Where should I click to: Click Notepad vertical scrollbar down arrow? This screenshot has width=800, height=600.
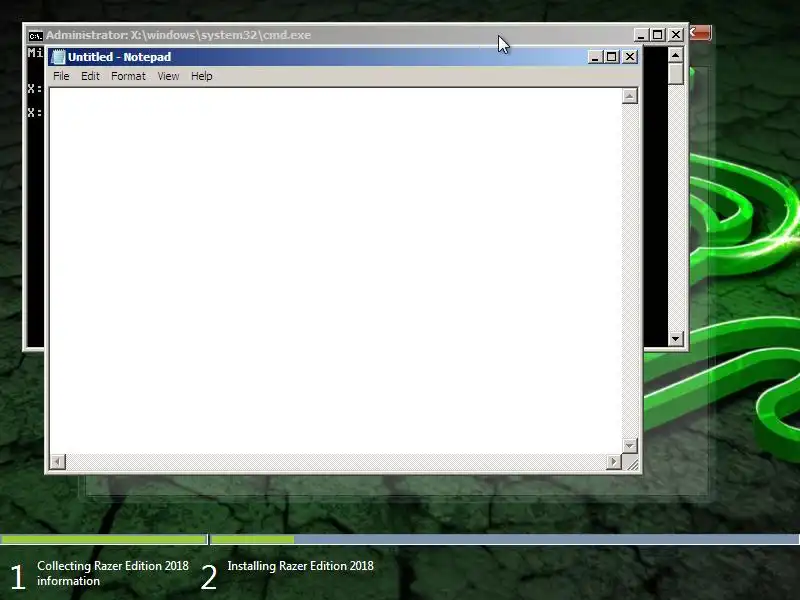click(630, 445)
